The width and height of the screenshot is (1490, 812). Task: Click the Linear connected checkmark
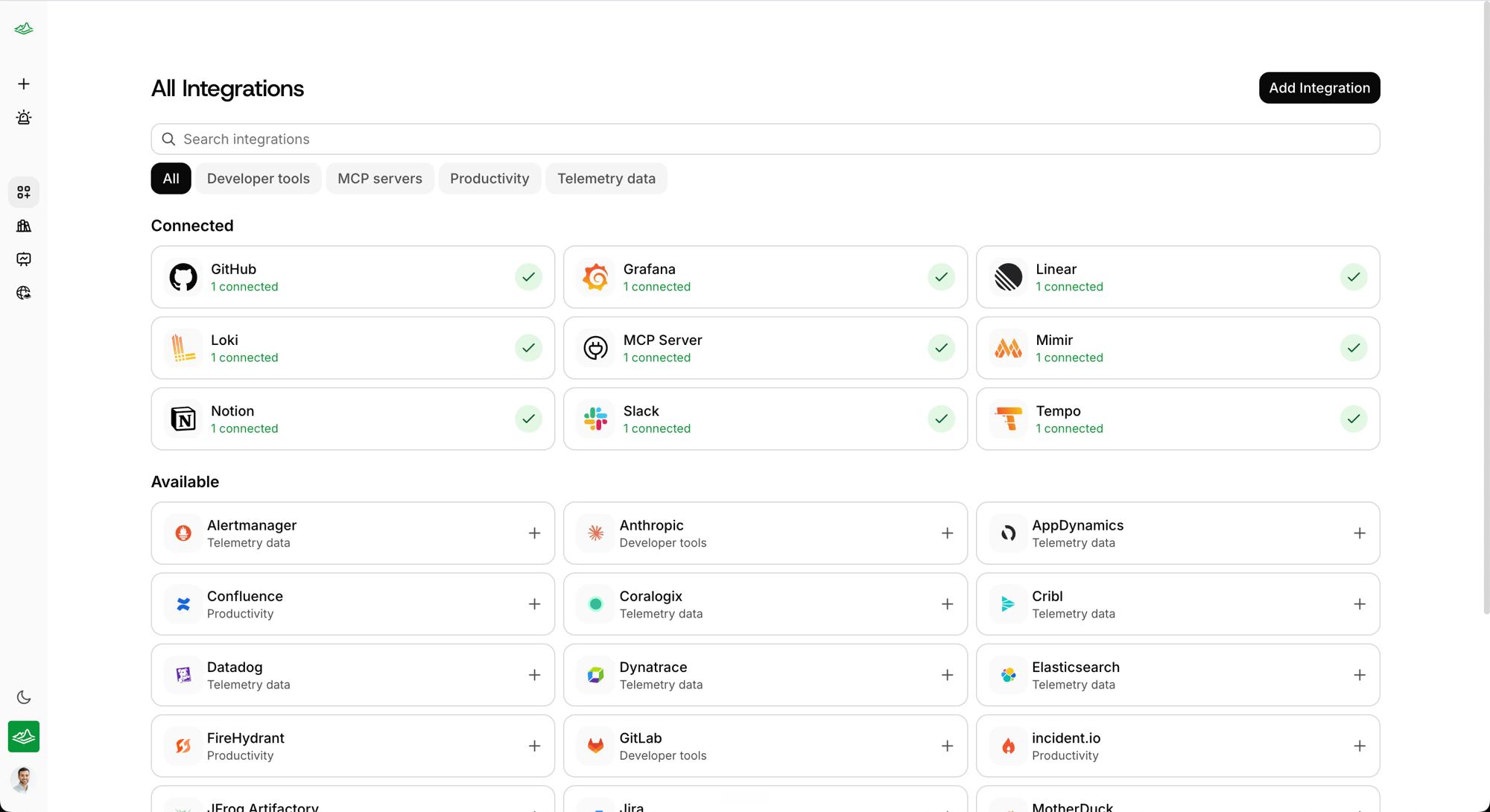coord(1354,277)
